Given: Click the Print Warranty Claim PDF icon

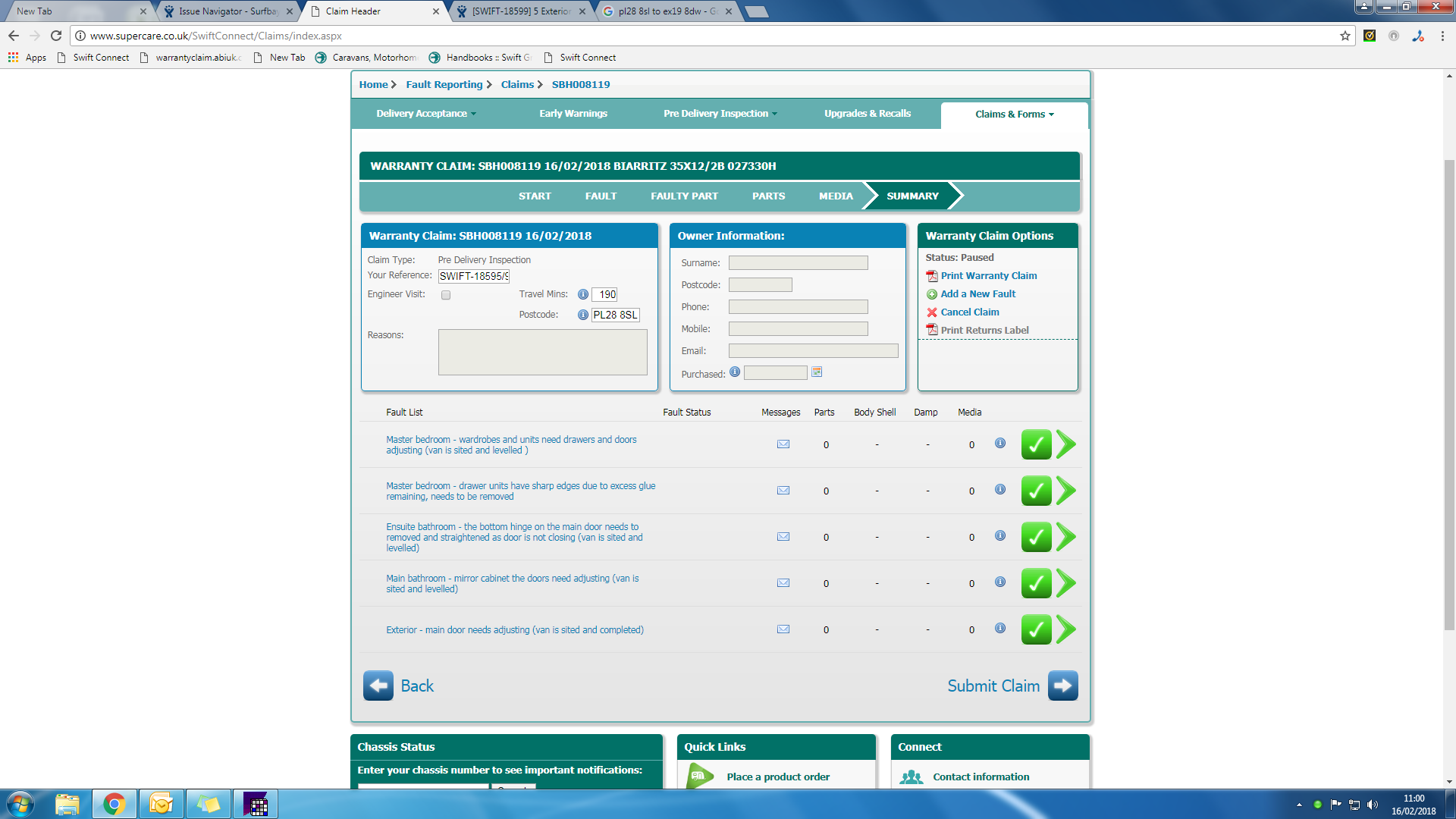Looking at the screenshot, I should [x=932, y=276].
